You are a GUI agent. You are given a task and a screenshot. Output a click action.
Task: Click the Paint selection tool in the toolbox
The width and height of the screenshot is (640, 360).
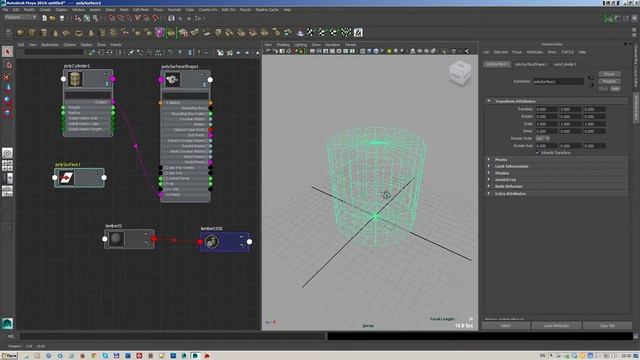(x=7, y=77)
